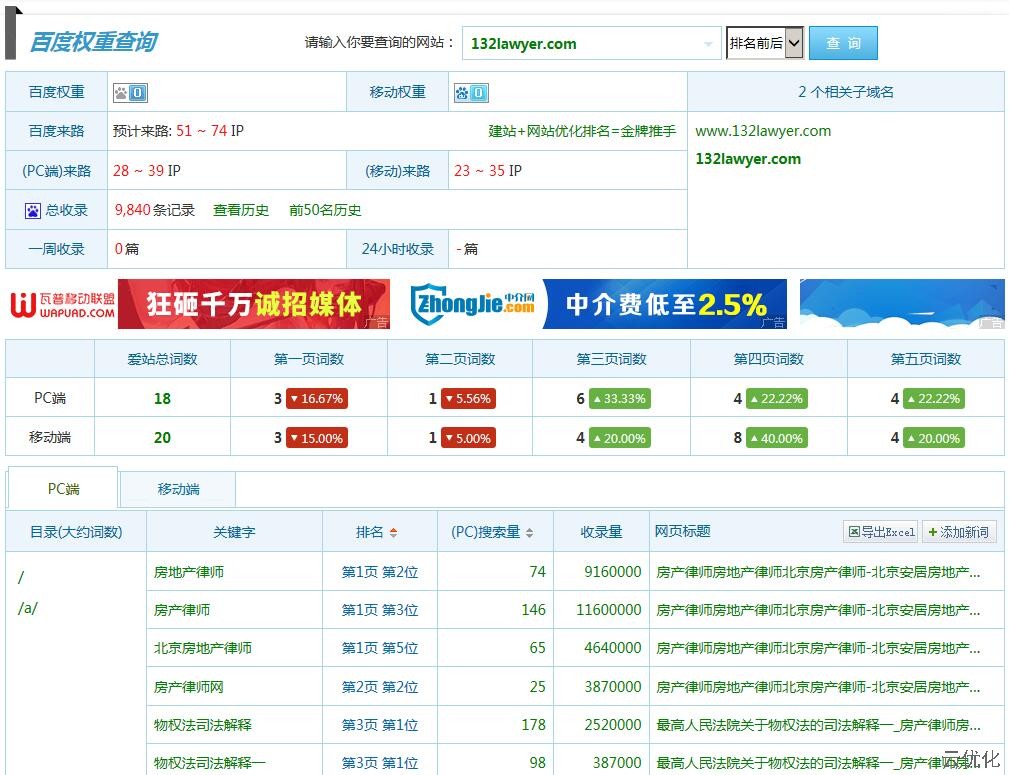Viewport: 1009px width, 775px height.
Task: Click the 关键字 column header
Action: coord(234,532)
